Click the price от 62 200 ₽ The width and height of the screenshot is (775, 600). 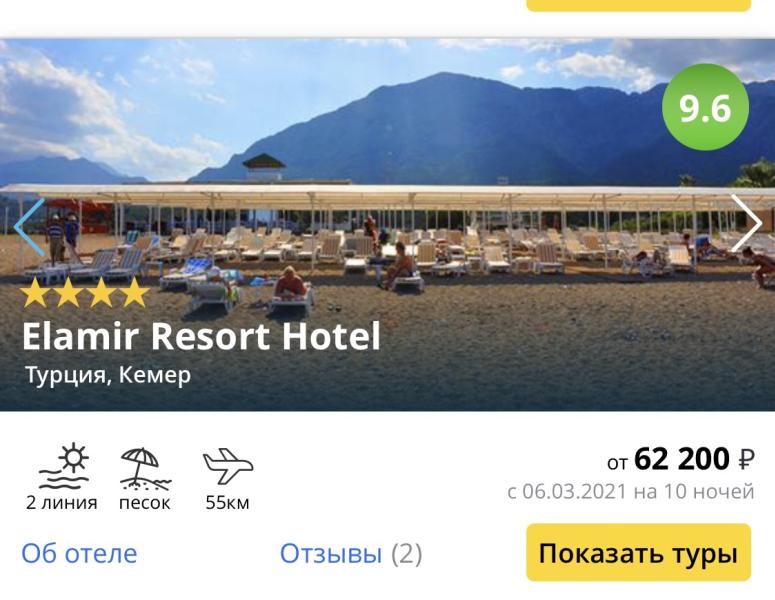point(681,459)
